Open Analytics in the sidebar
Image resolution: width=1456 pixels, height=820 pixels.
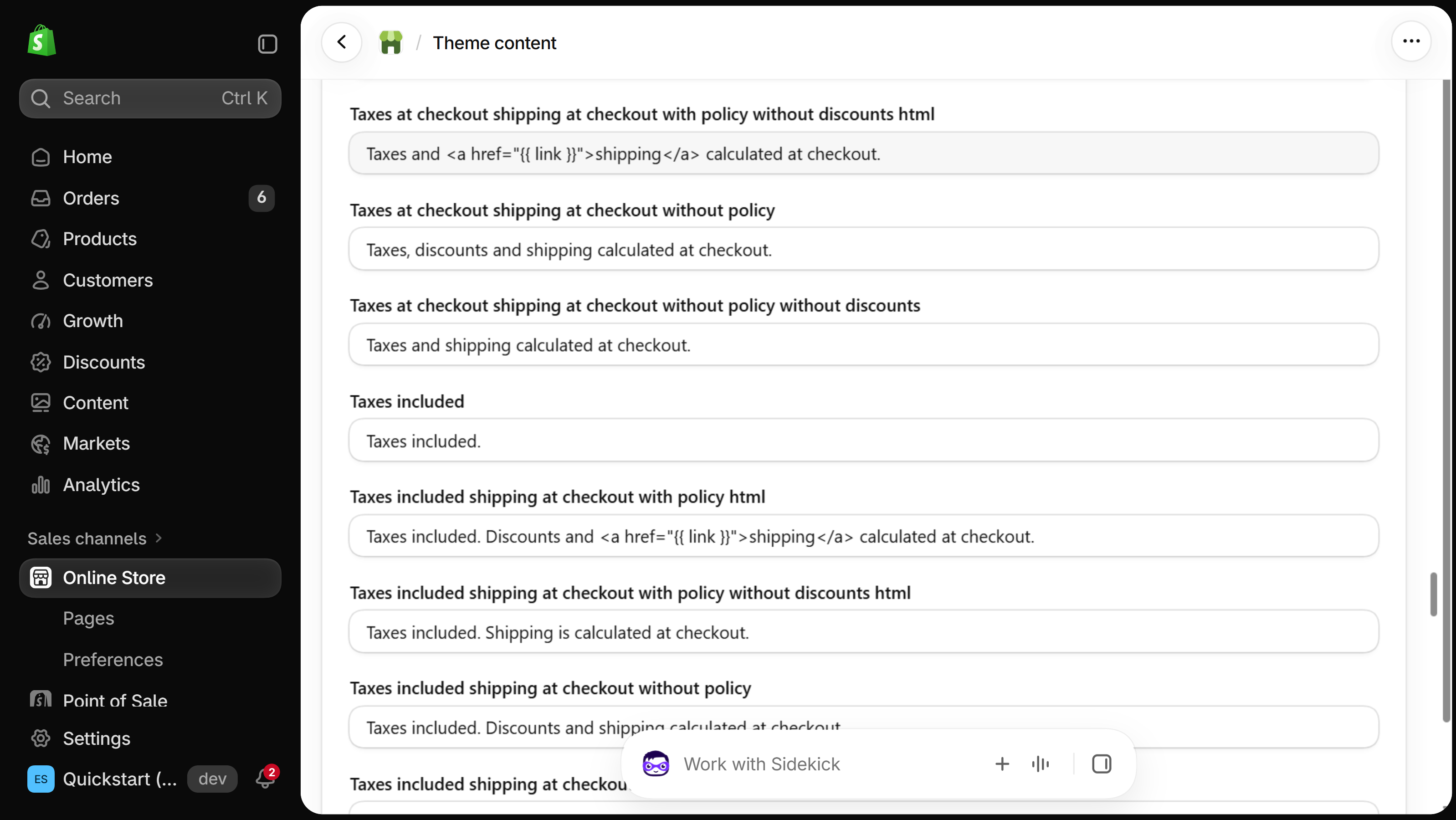point(150,484)
